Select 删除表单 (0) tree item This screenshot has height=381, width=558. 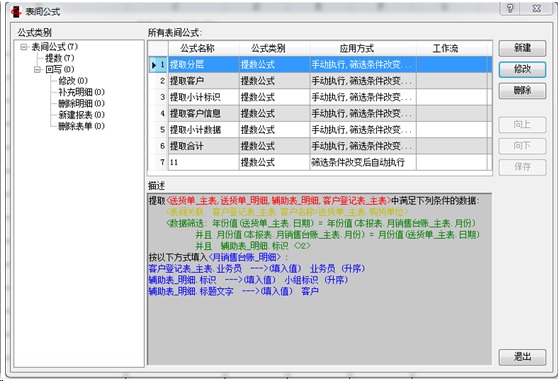coord(81,126)
